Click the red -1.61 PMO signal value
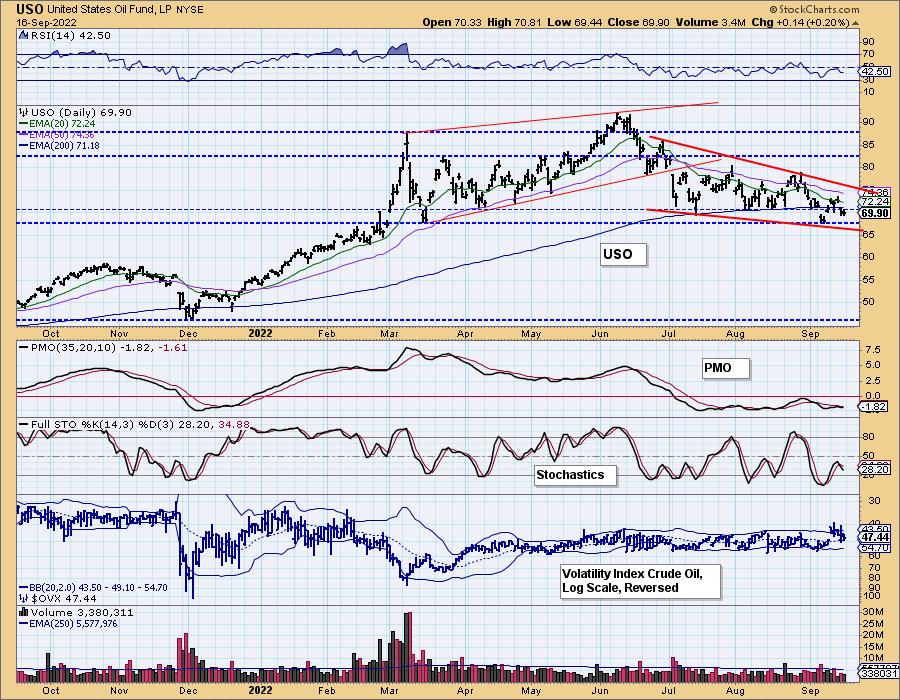Screen dimensions: 900x700 [x=173, y=348]
